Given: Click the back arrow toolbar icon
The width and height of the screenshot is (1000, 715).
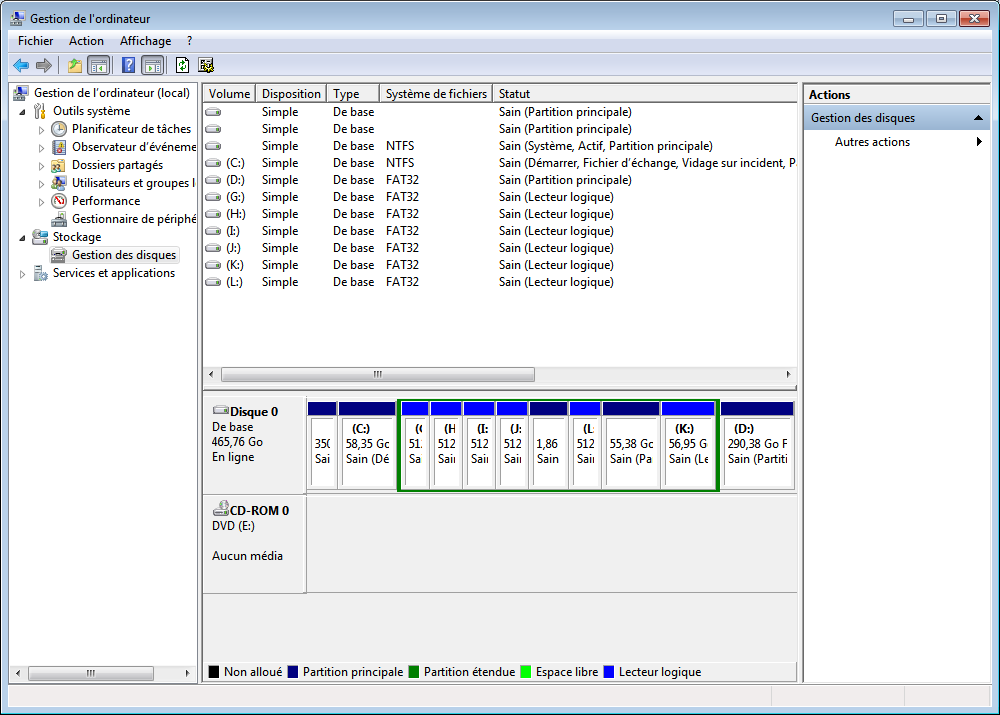Looking at the screenshot, I should [21, 65].
